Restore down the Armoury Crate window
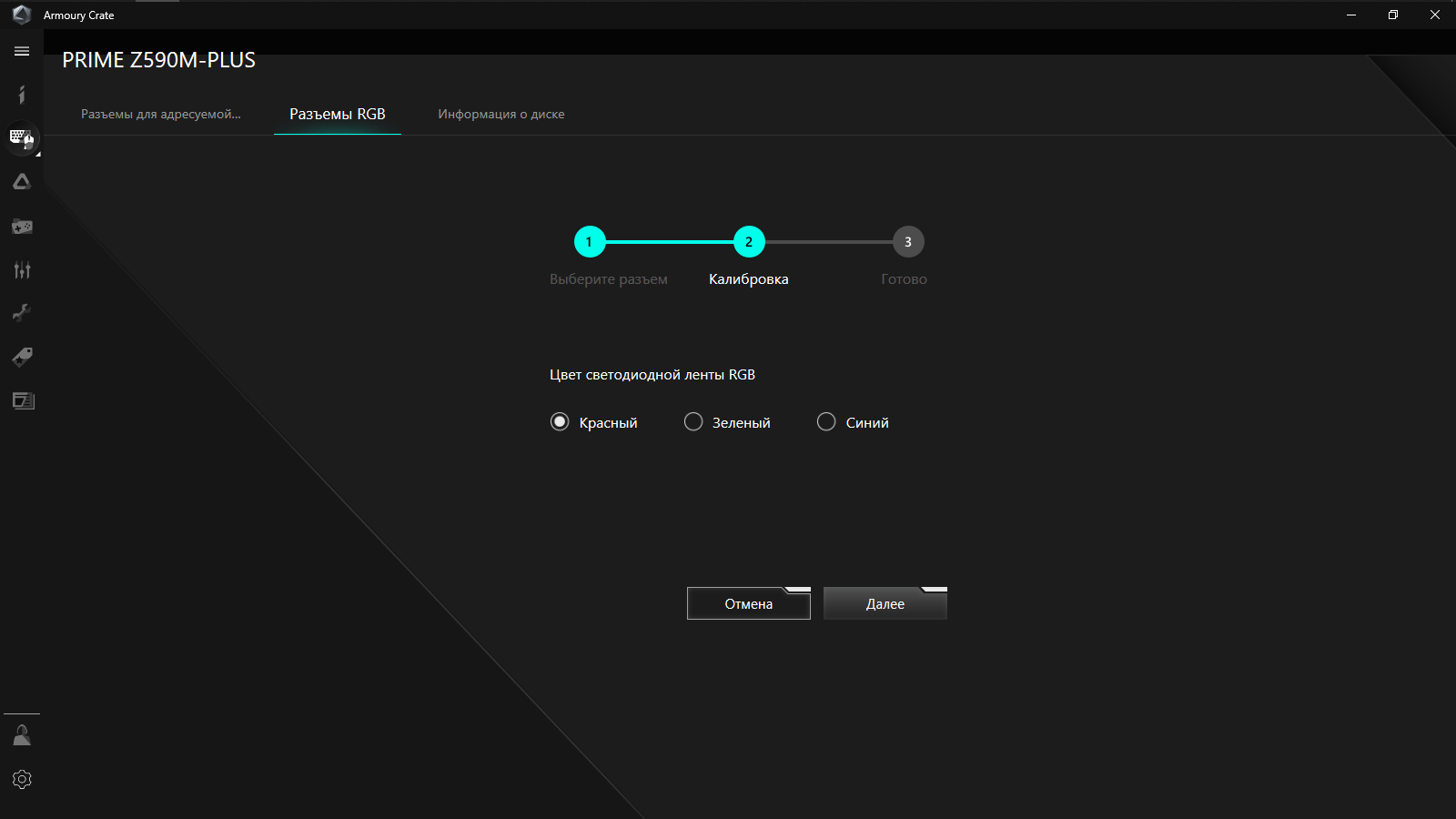The image size is (1456, 819). [x=1393, y=15]
